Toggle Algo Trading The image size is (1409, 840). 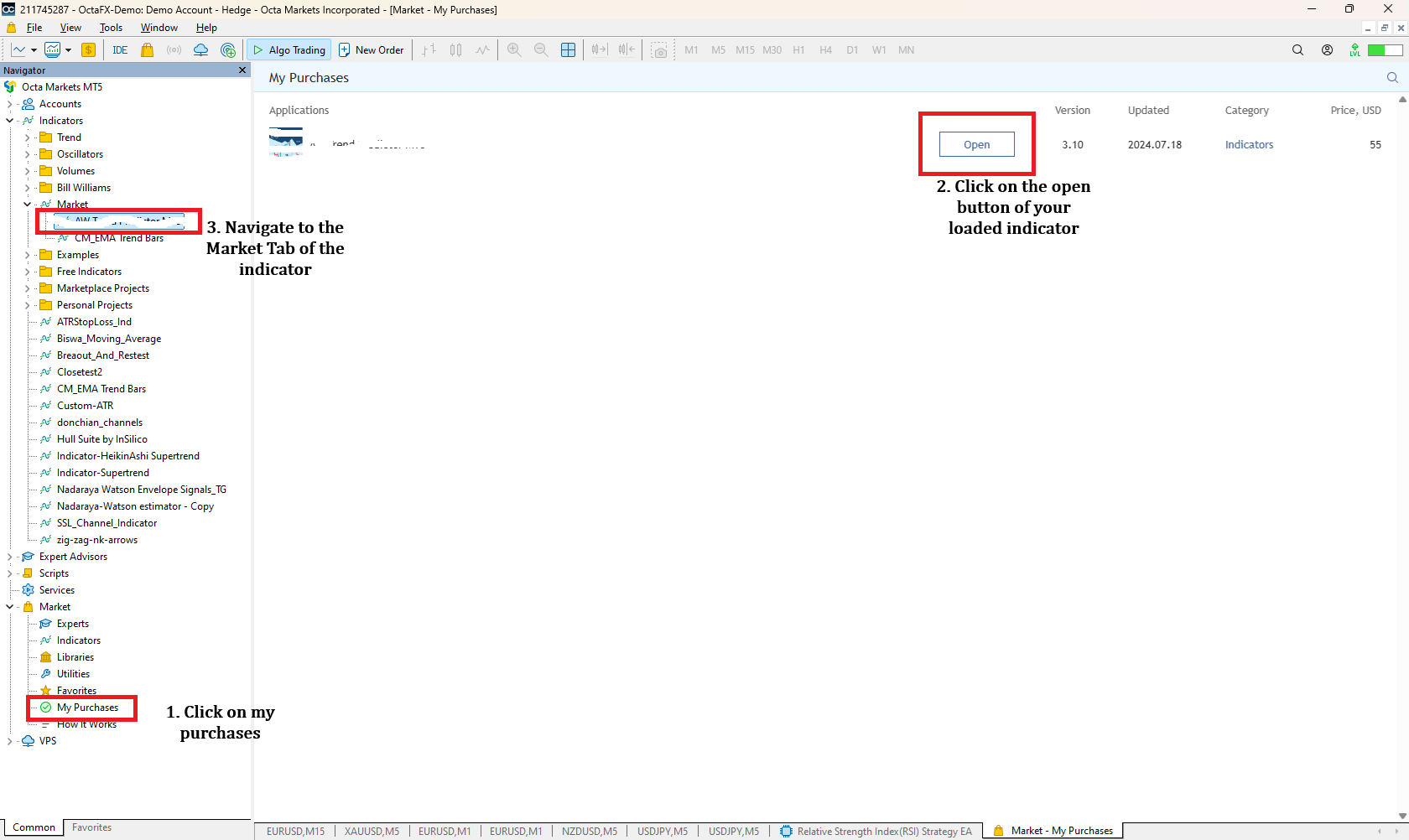tap(289, 49)
